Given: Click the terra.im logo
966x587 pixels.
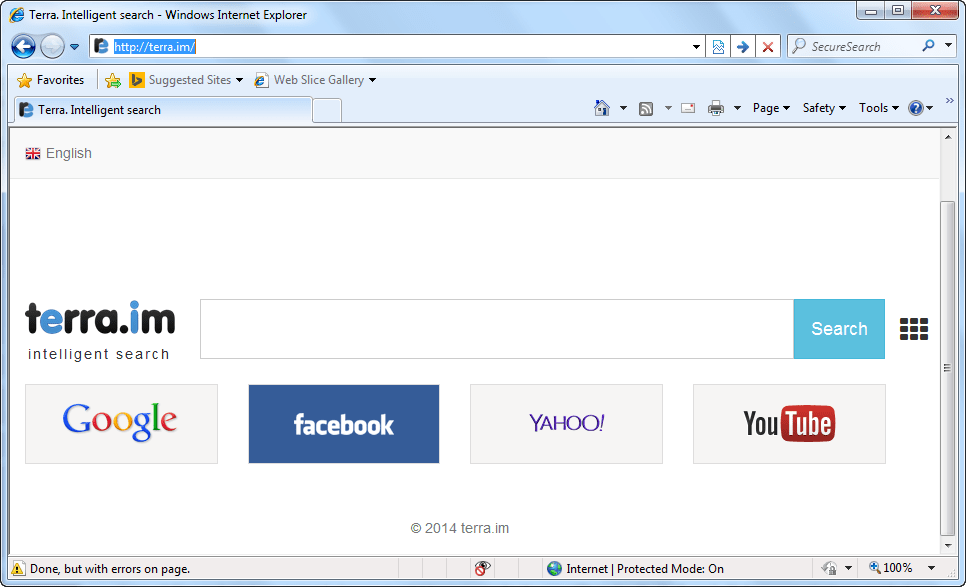Looking at the screenshot, I should pyautogui.click(x=100, y=331).
